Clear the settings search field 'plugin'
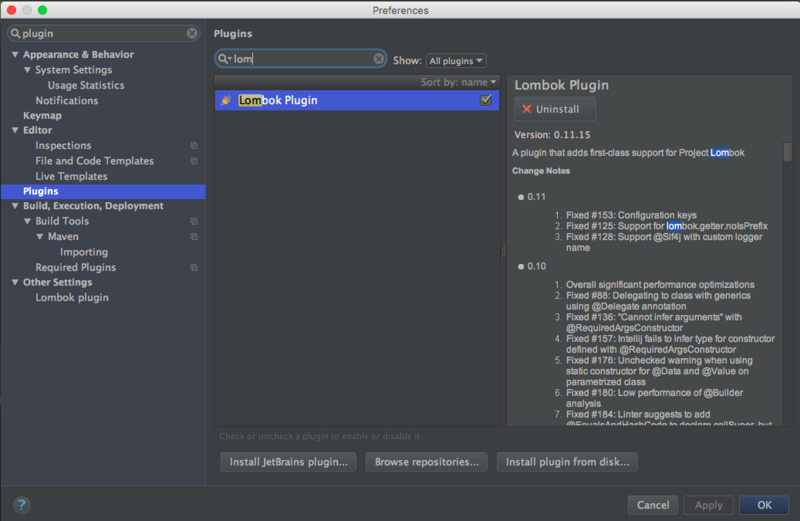 click(192, 33)
